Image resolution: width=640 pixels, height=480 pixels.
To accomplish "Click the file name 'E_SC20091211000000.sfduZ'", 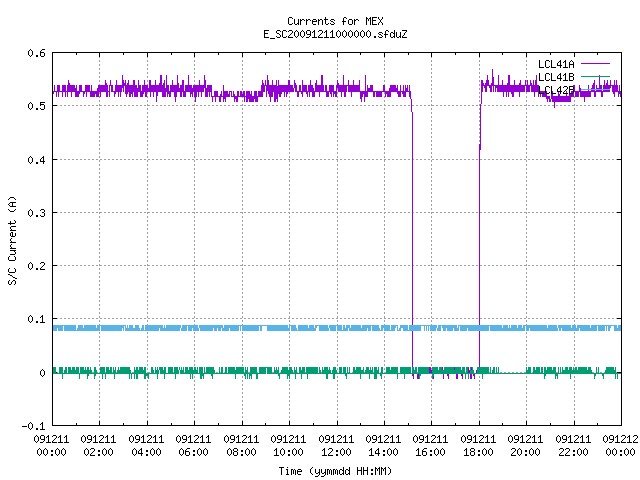I will (335, 34).
